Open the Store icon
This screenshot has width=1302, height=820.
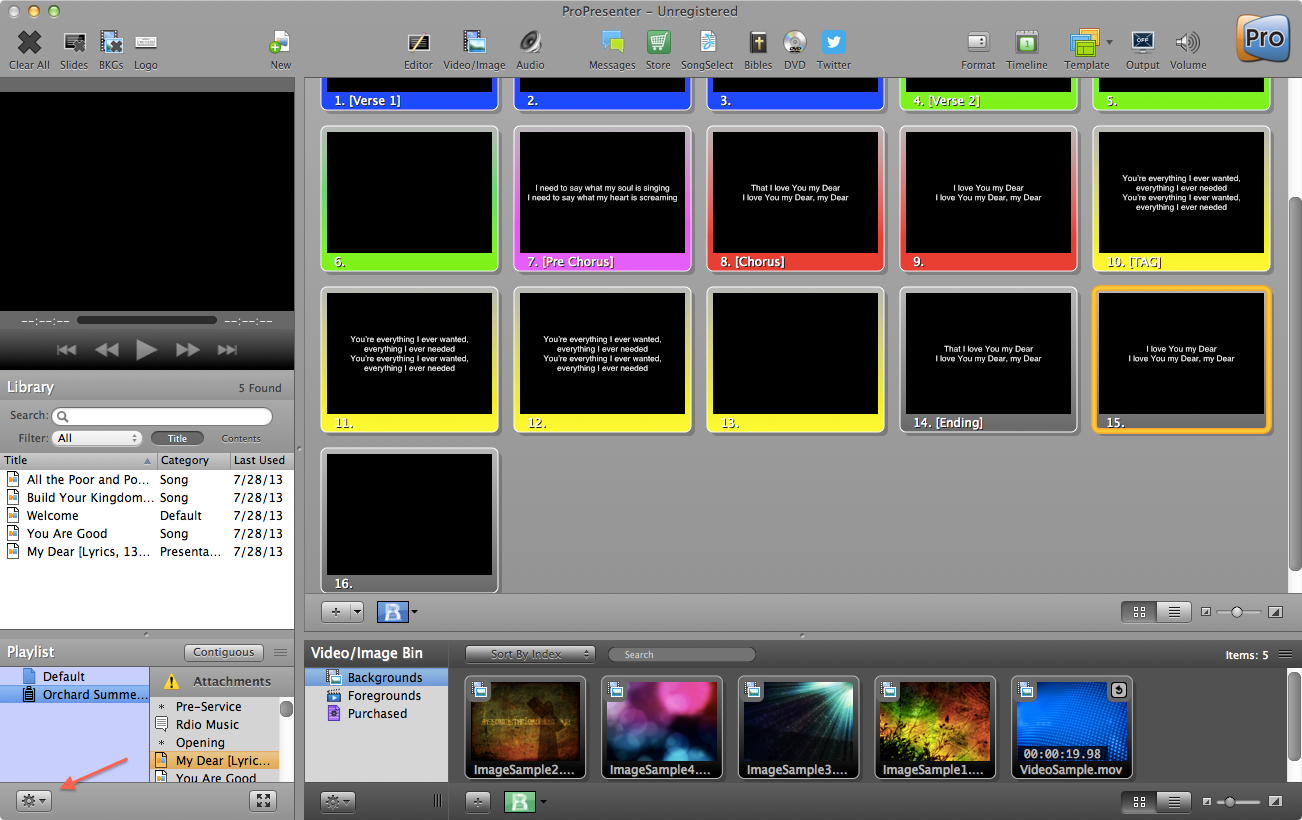coord(658,42)
